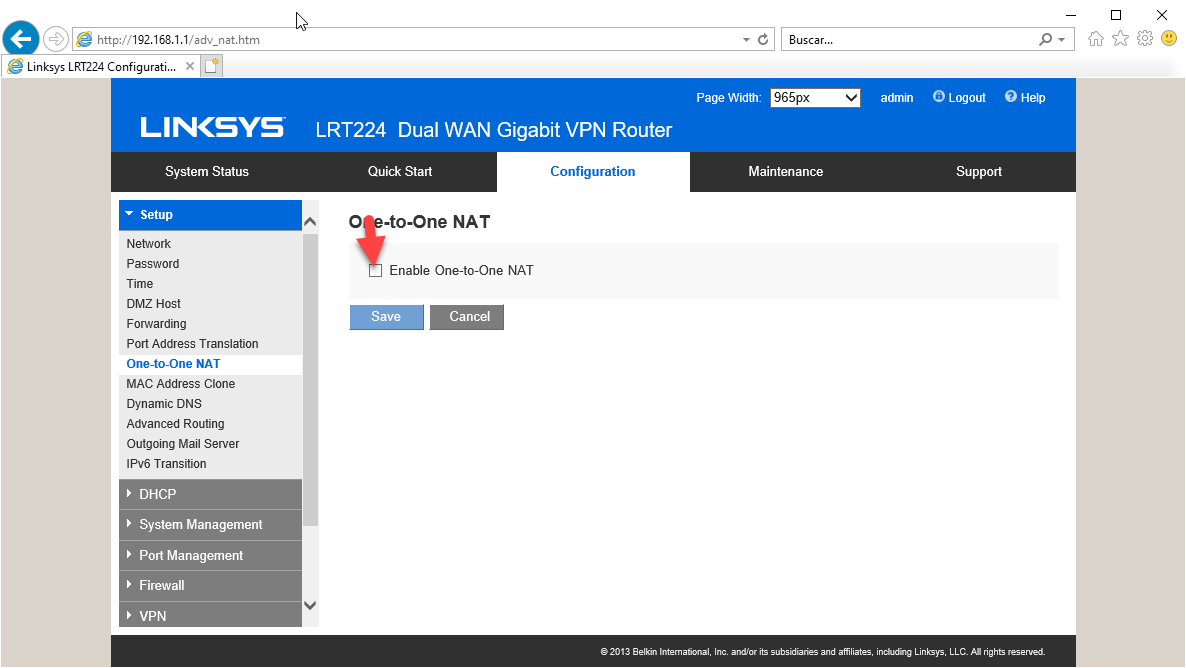Open the Maintenance tab
The height and width of the screenshot is (668, 1186).
coord(785,172)
